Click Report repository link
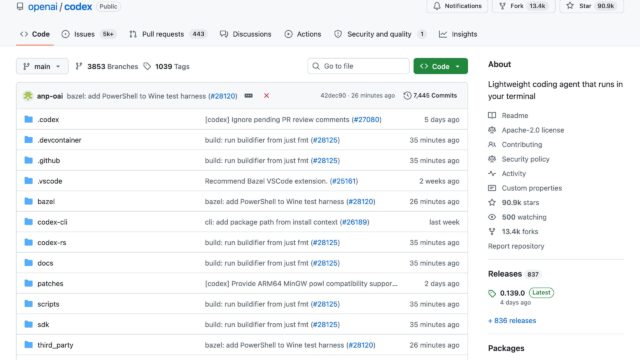The width and height of the screenshot is (640, 360). [516, 246]
